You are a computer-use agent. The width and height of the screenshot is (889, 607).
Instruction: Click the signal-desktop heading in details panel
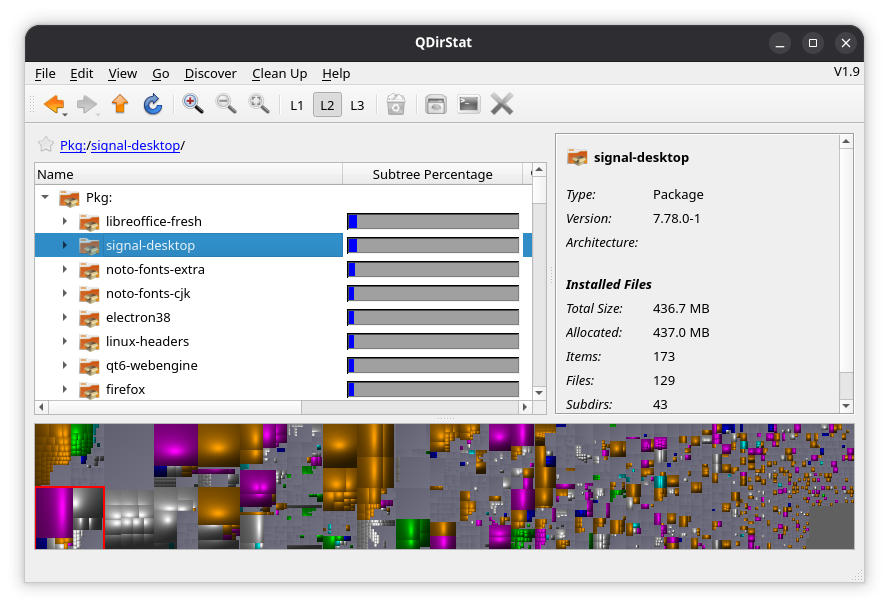click(x=641, y=158)
